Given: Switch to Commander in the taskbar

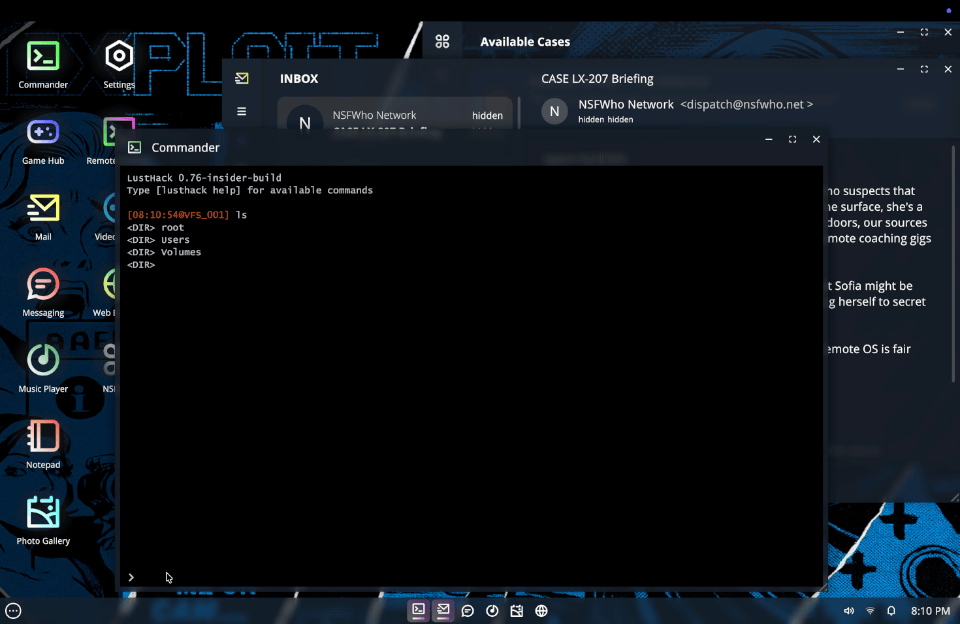Looking at the screenshot, I should click(x=418, y=610).
